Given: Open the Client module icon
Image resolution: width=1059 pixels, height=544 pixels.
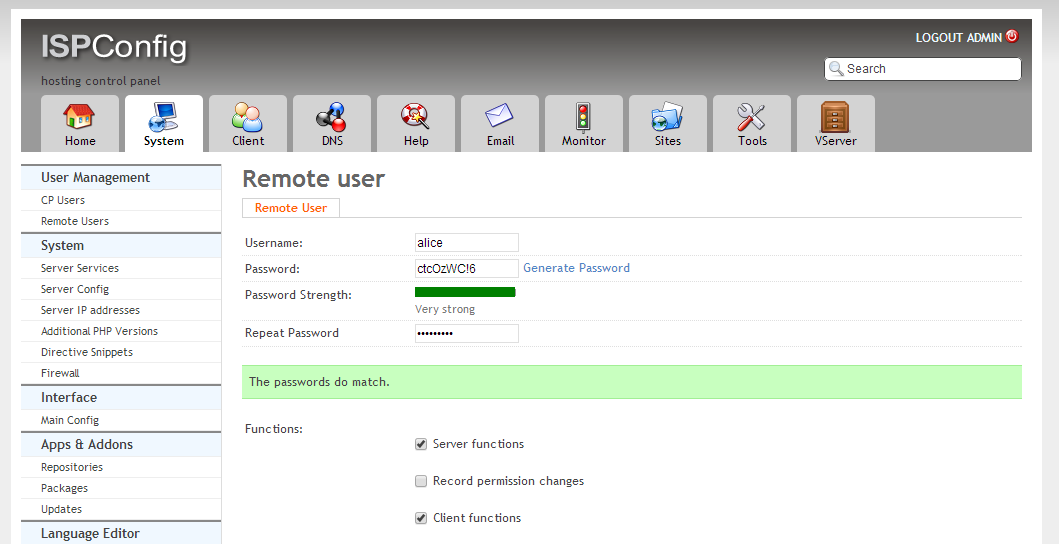Looking at the screenshot, I should pyautogui.click(x=248, y=117).
